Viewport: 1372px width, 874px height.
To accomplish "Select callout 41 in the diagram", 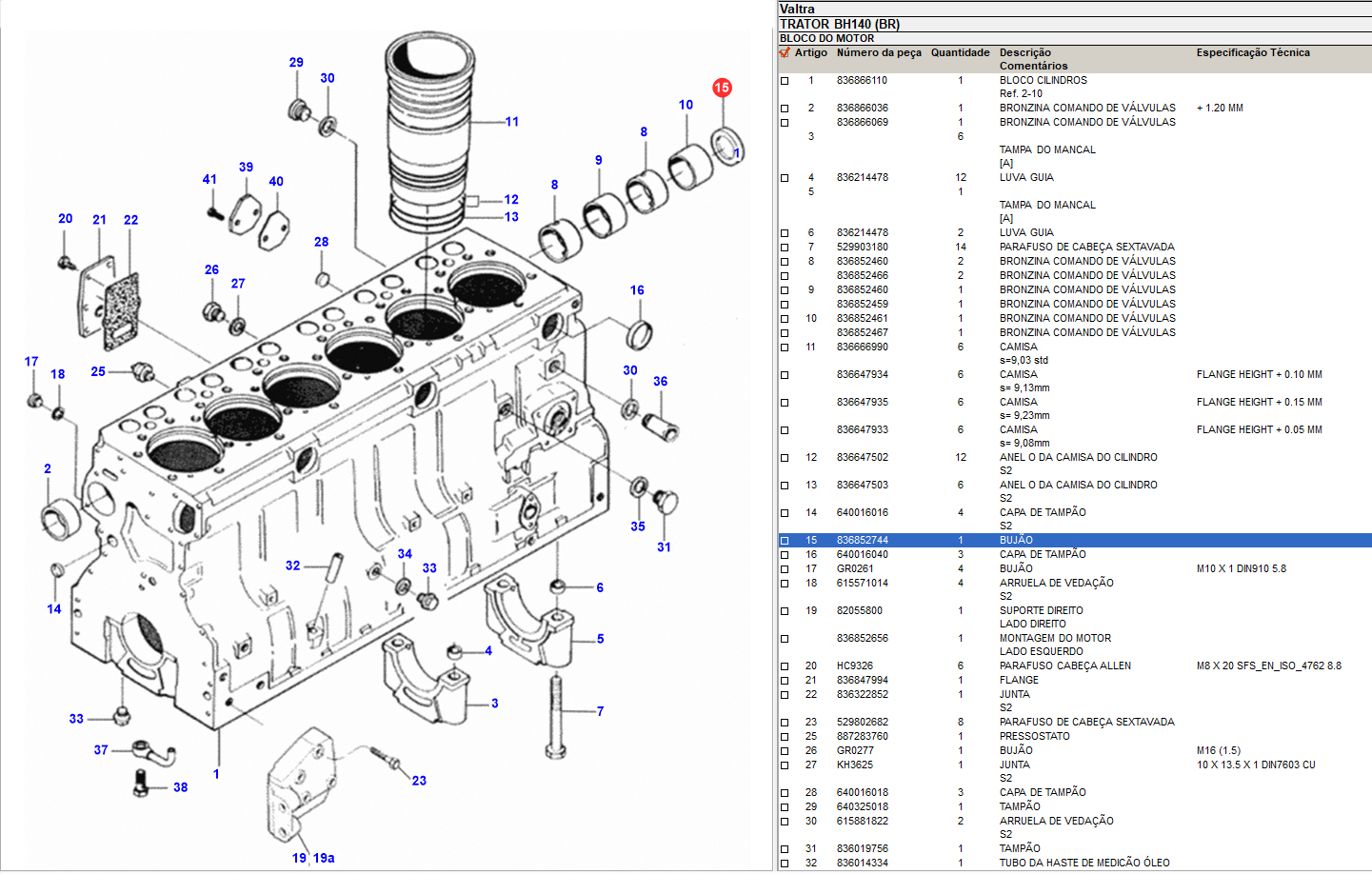I will point(209,179).
